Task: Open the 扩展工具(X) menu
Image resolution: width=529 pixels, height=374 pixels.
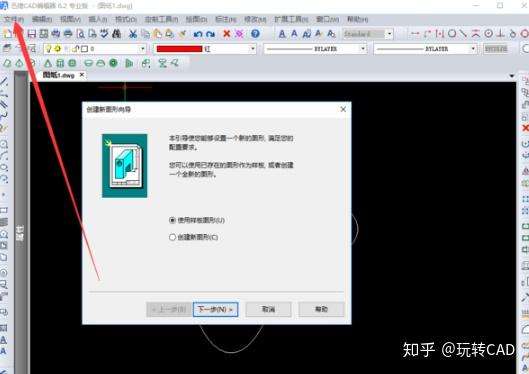Action: tap(291, 19)
